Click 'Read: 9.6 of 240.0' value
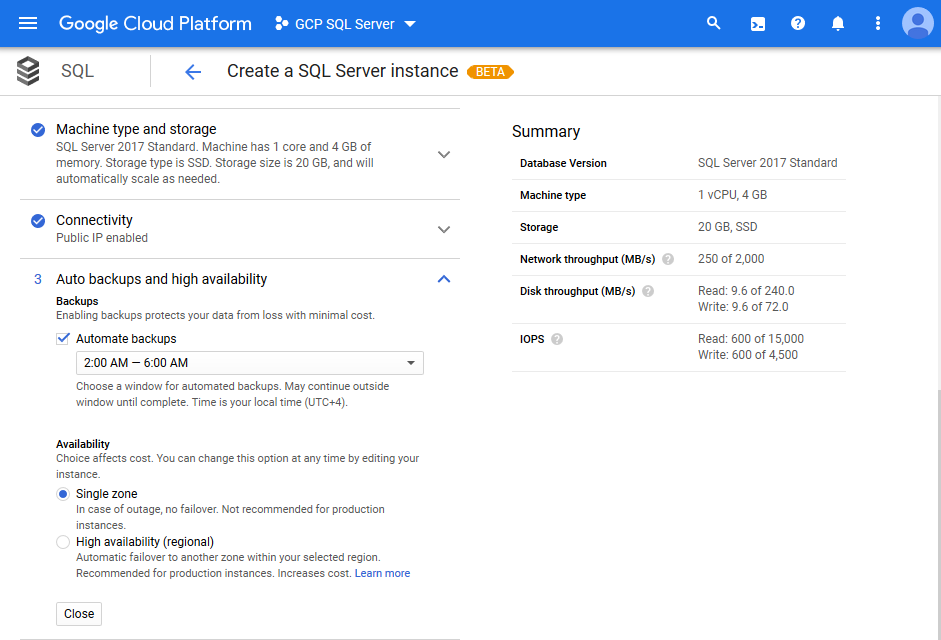Image resolution: width=941 pixels, height=640 pixels. pos(746,291)
